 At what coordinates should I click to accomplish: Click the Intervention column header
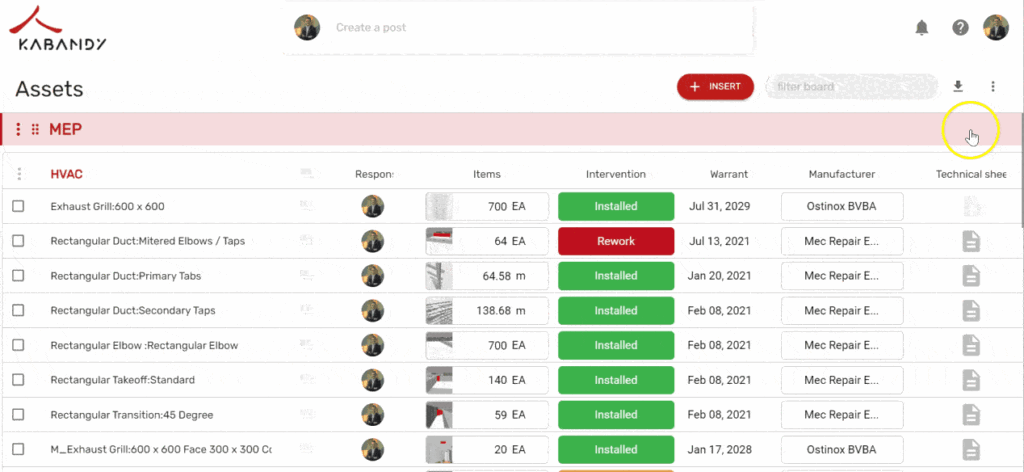(x=615, y=174)
